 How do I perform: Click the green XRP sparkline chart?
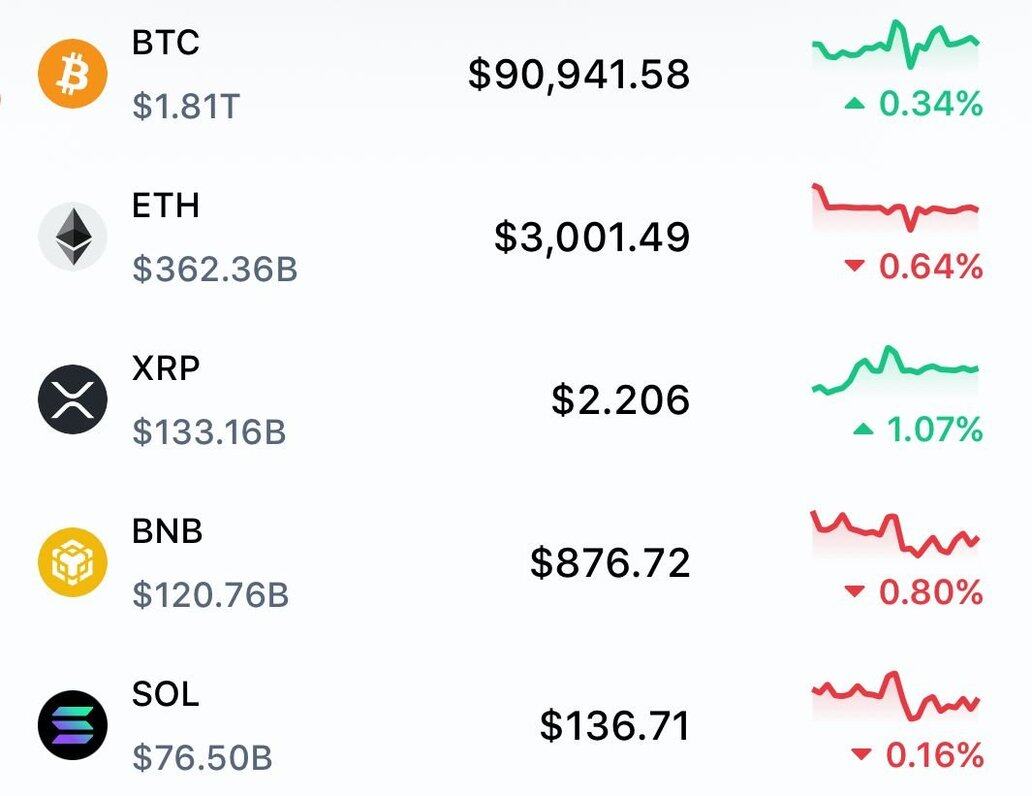(895, 371)
